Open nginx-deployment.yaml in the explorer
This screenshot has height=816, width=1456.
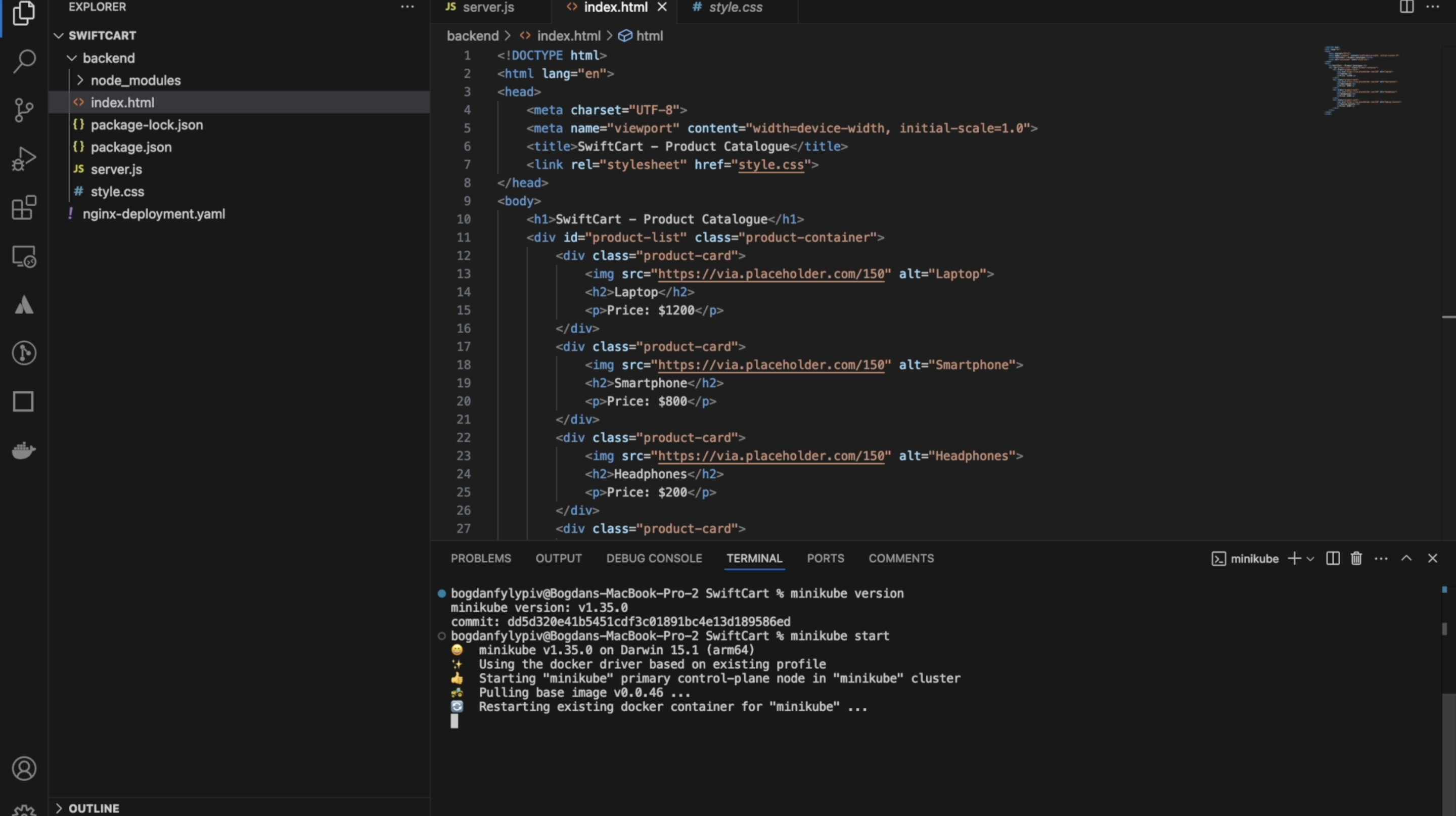[154, 214]
